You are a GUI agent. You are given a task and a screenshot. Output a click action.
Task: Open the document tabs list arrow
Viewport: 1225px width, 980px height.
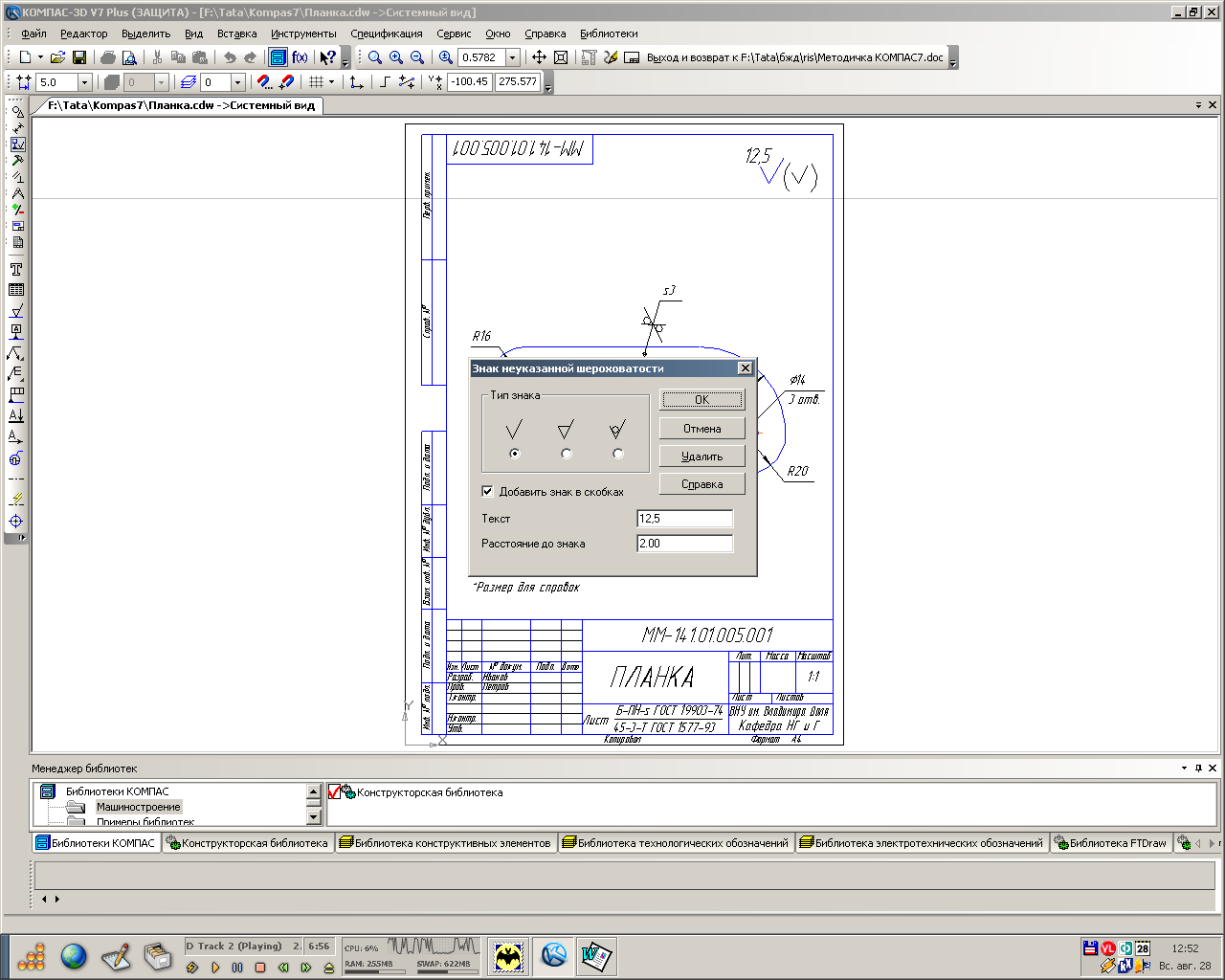1198,105
